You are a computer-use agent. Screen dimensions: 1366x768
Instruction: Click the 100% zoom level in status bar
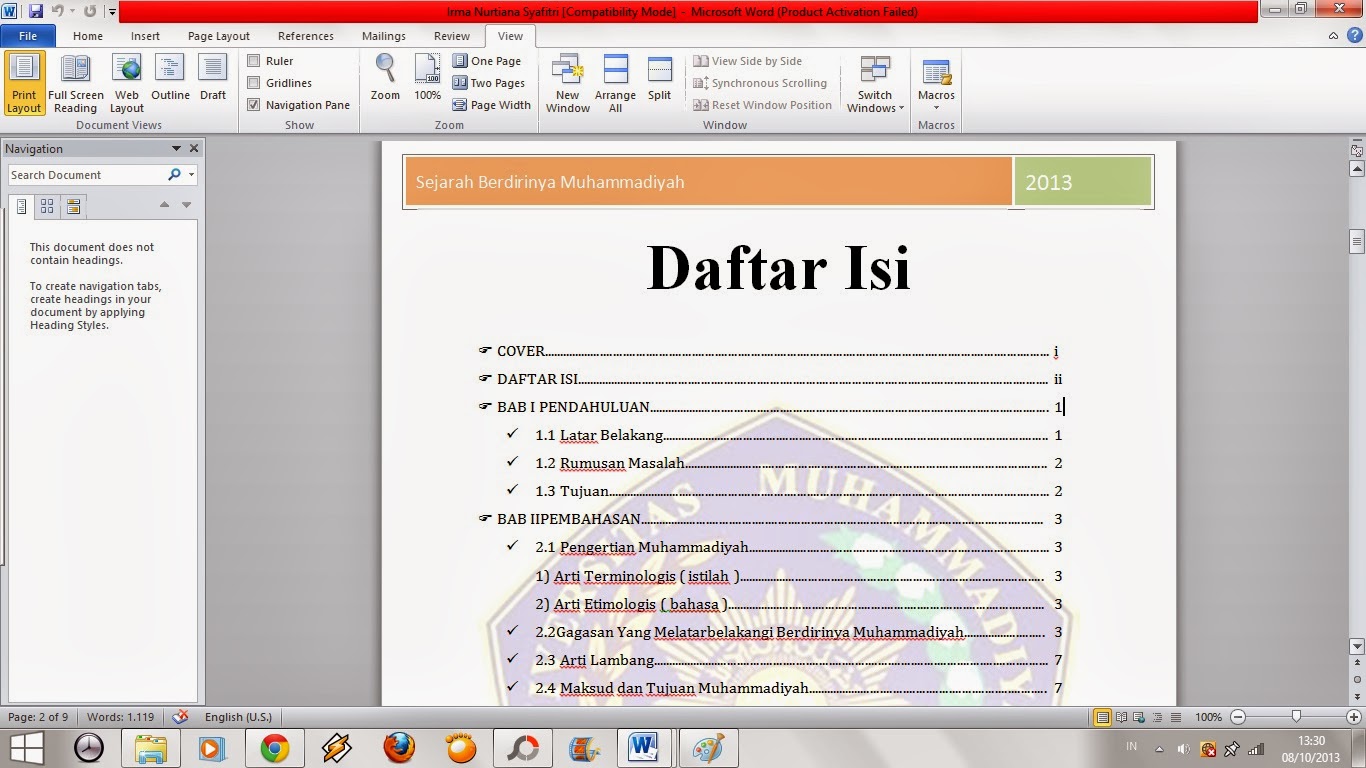coord(1208,717)
